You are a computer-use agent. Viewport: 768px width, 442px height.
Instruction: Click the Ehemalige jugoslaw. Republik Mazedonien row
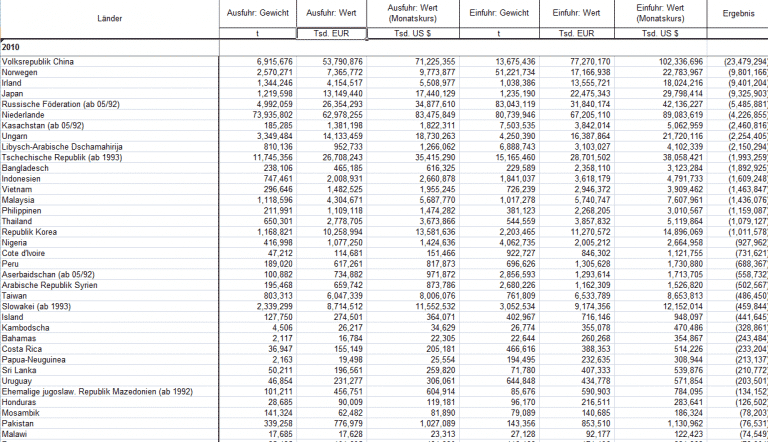(x=97, y=391)
